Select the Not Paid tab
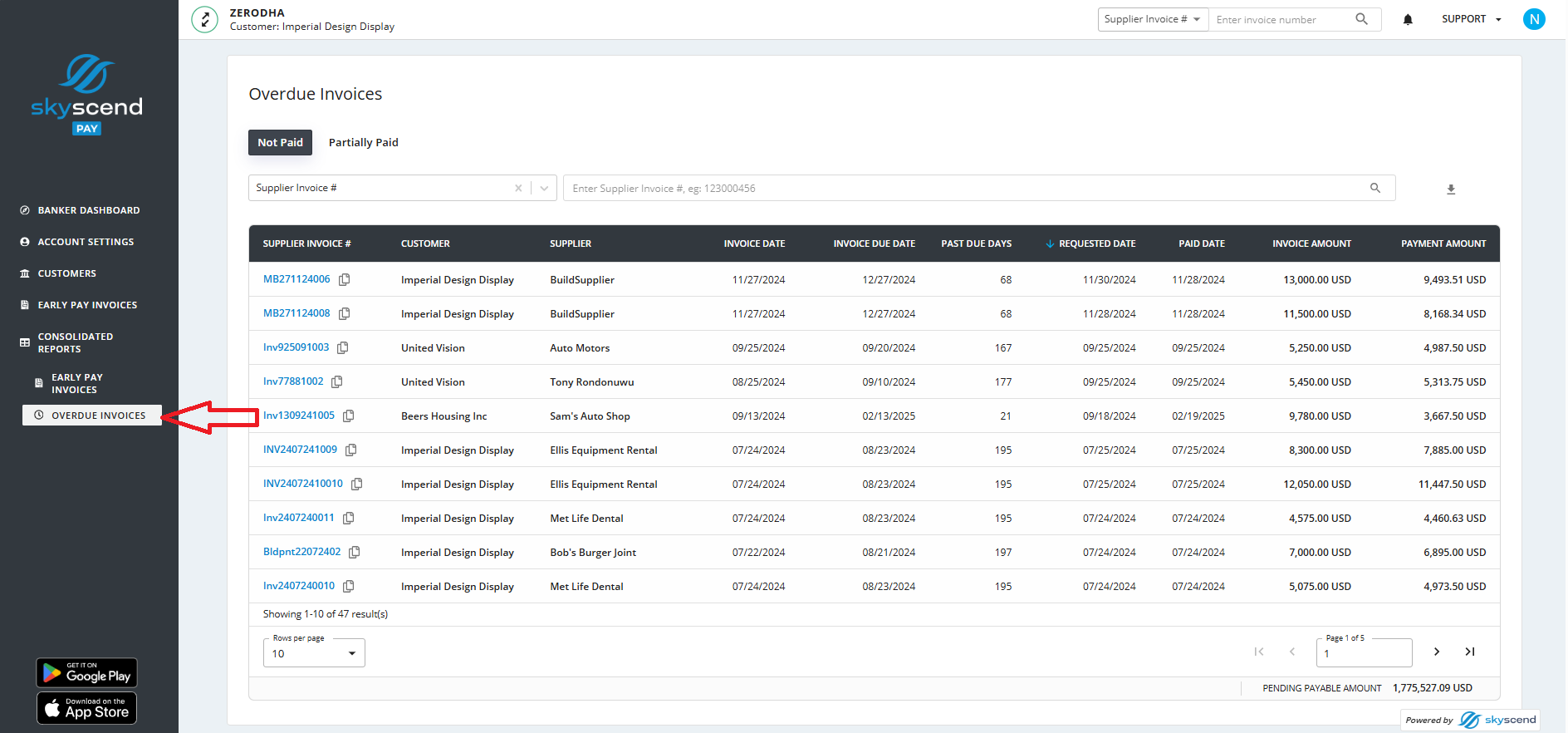This screenshot has height=733, width=1568. tap(280, 142)
